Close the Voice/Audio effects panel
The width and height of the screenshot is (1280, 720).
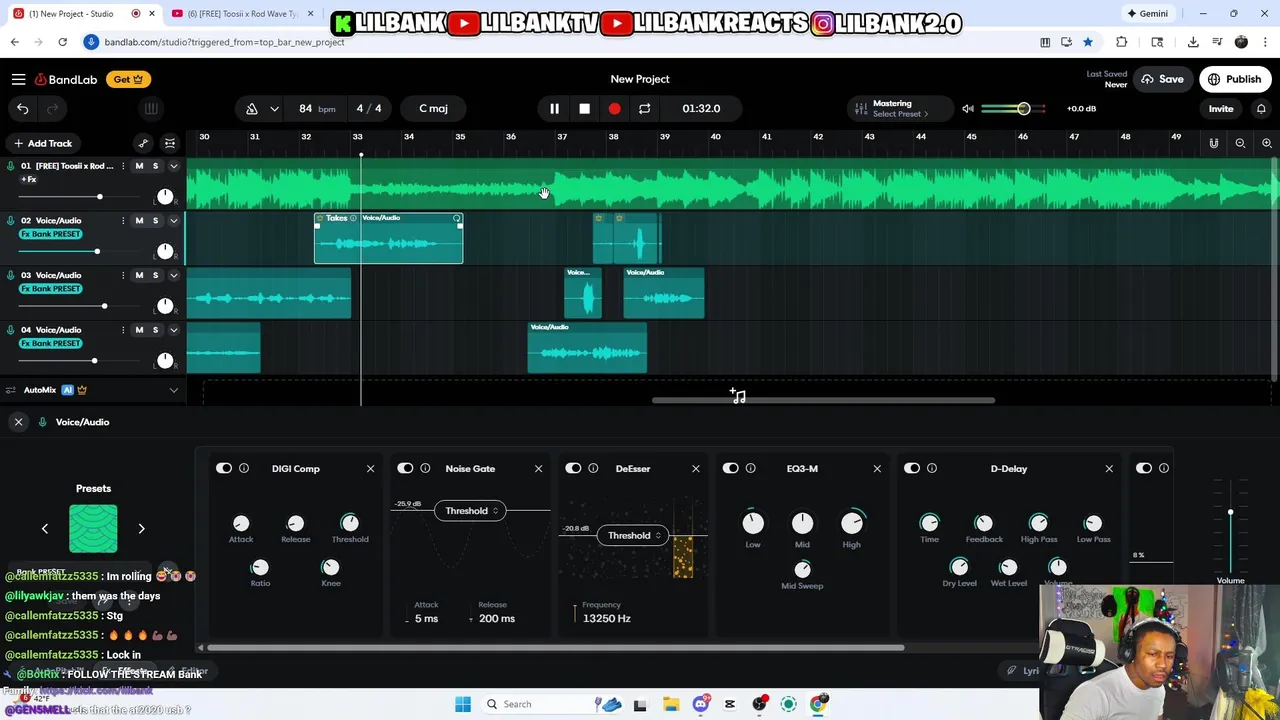coord(18,422)
